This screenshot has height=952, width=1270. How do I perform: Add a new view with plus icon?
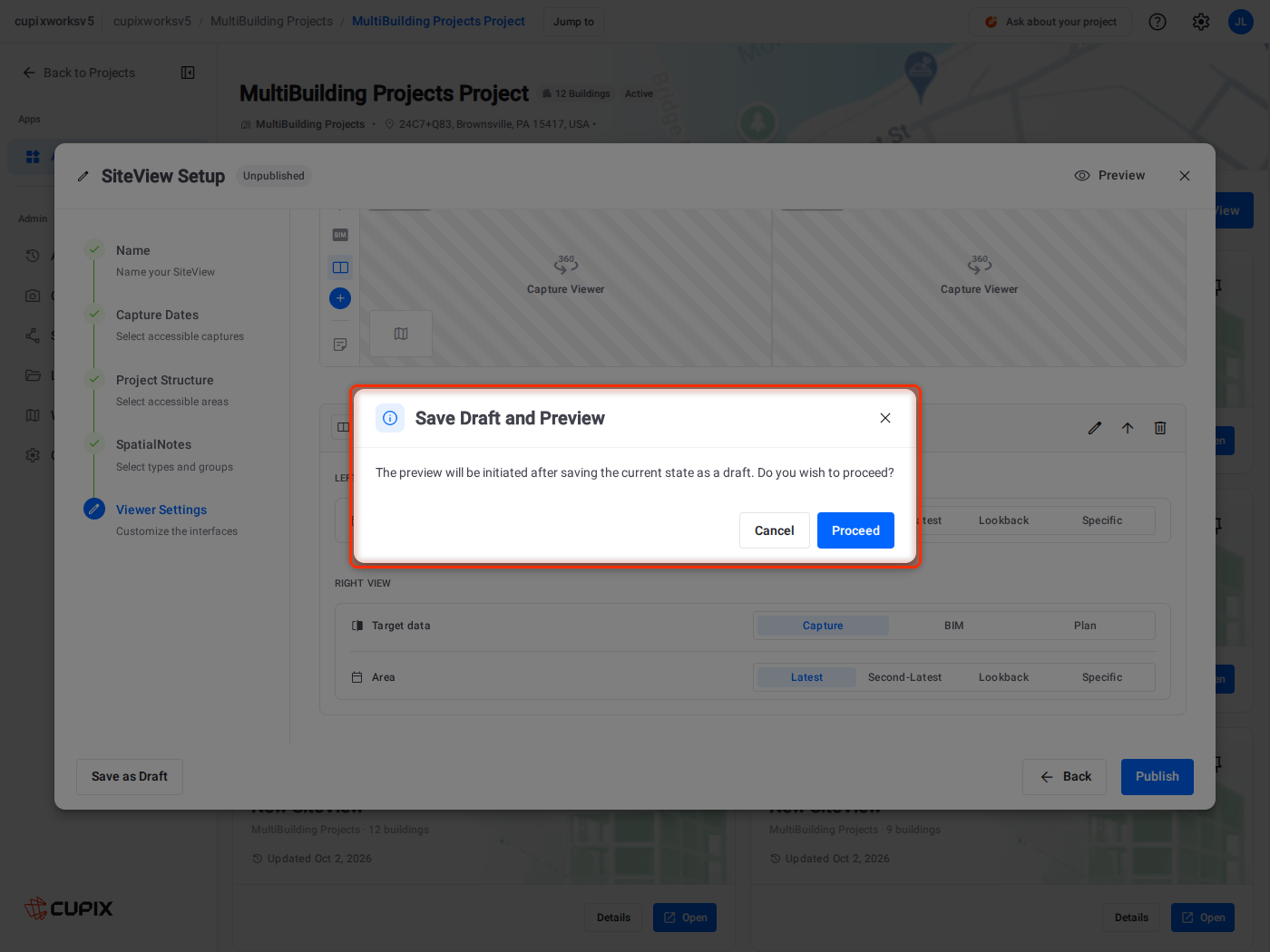[x=340, y=298]
